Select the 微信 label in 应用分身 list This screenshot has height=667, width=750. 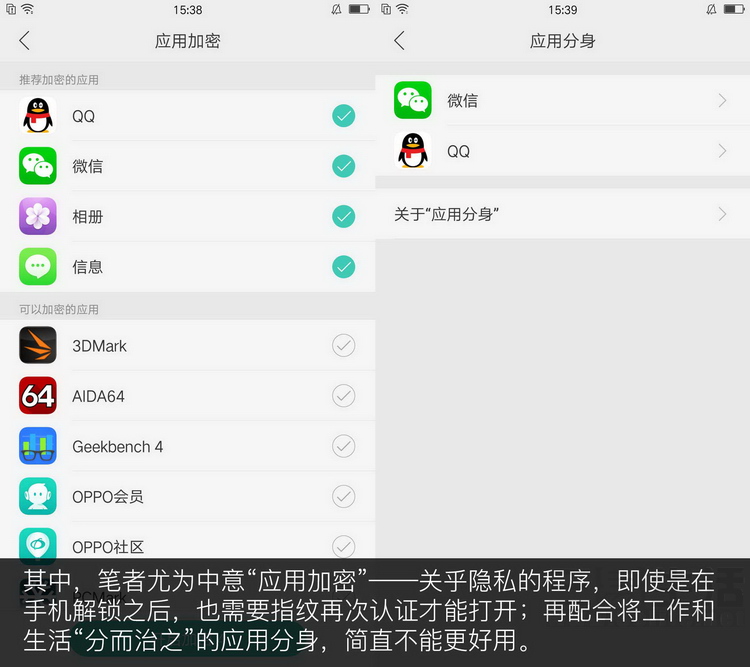pyautogui.click(x=463, y=100)
